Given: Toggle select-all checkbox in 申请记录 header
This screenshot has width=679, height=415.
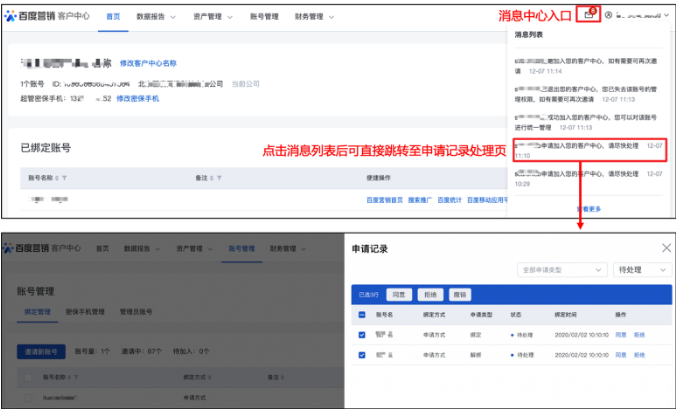Looking at the screenshot, I should tap(362, 314).
